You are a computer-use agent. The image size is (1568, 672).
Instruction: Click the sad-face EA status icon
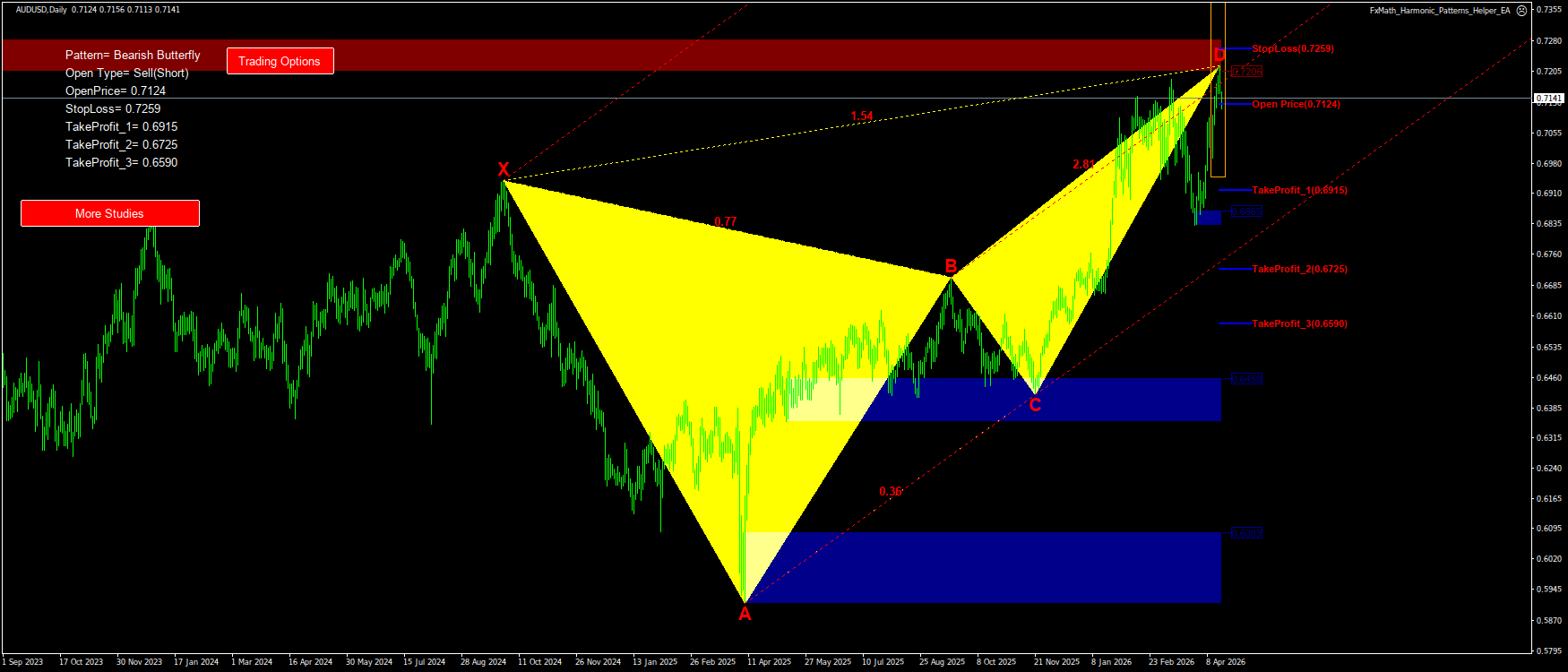1521,11
